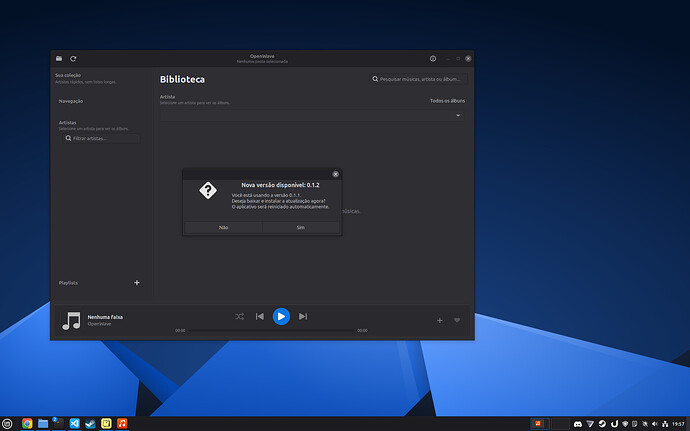
Task: Add a new playlist with the plus icon
Action: click(x=137, y=283)
